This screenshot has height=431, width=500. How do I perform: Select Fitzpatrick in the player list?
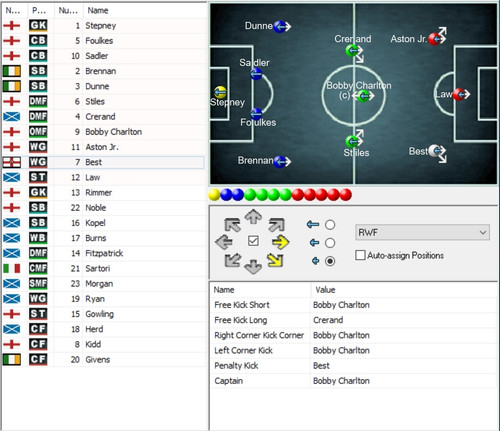pyautogui.click(x=103, y=253)
